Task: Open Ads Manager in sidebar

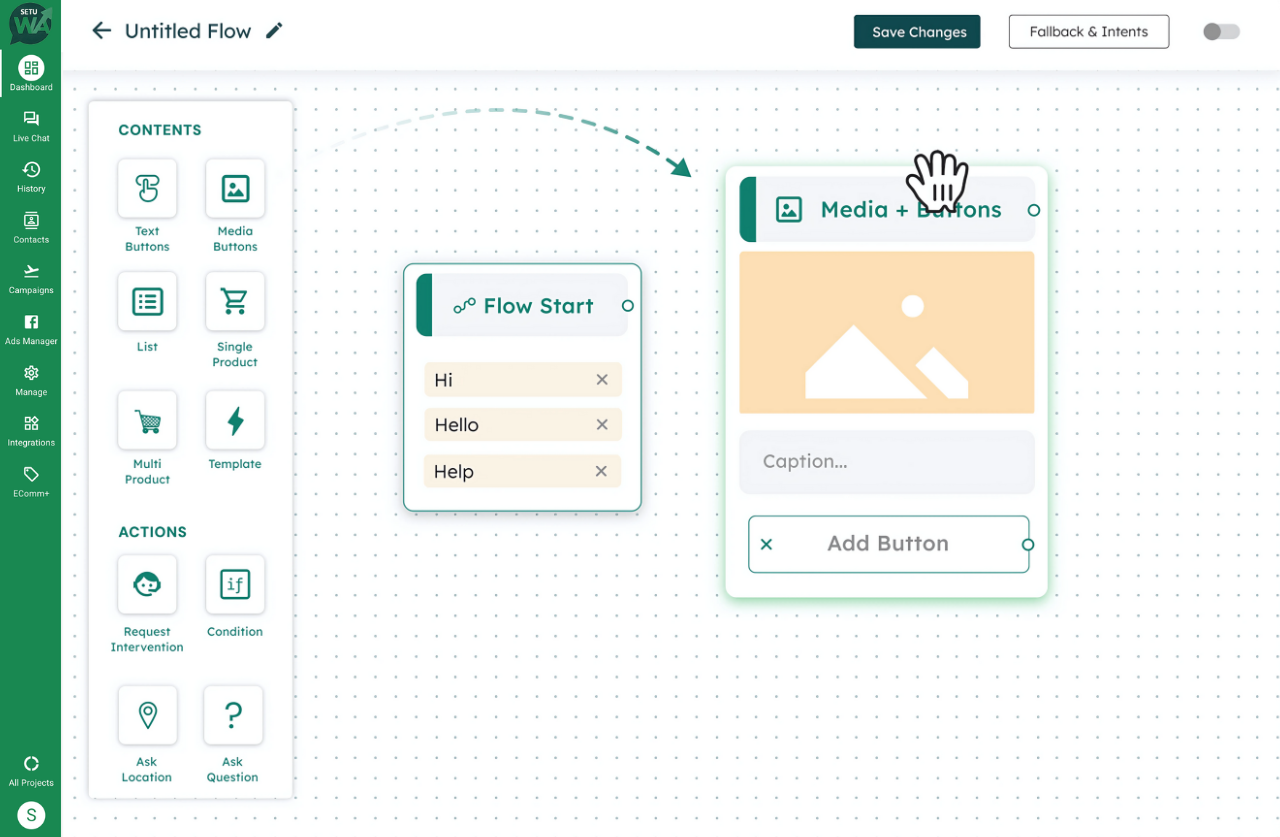Action: [31, 330]
